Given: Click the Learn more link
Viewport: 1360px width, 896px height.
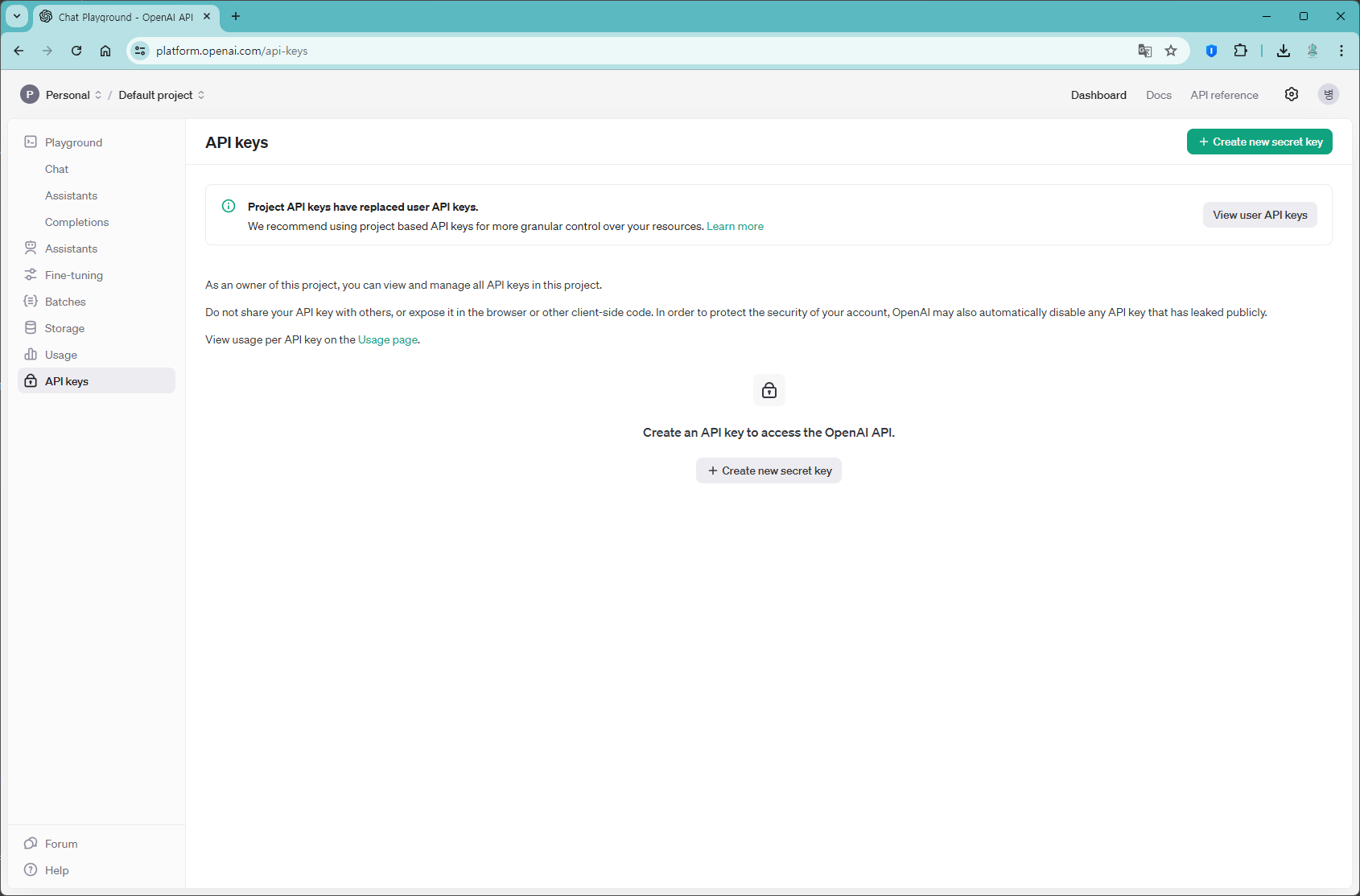Looking at the screenshot, I should point(735,226).
